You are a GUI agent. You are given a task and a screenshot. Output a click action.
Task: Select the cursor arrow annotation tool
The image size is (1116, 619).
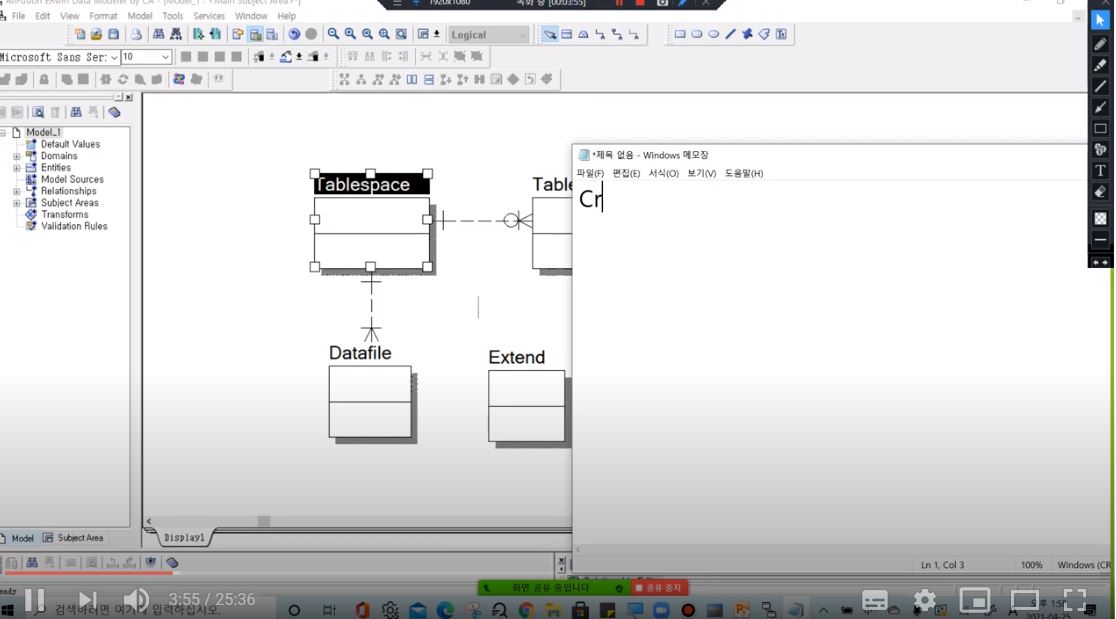coord(1100,21)
